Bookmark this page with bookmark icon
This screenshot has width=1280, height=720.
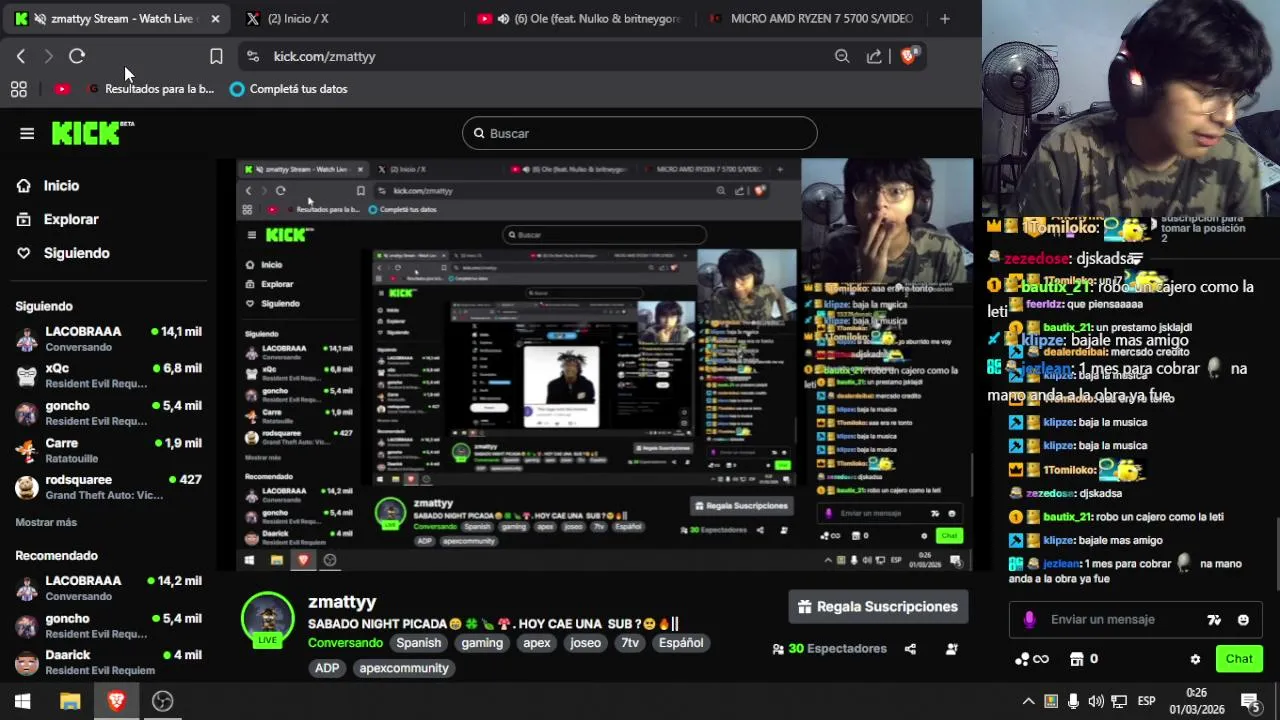pos(216,56)
